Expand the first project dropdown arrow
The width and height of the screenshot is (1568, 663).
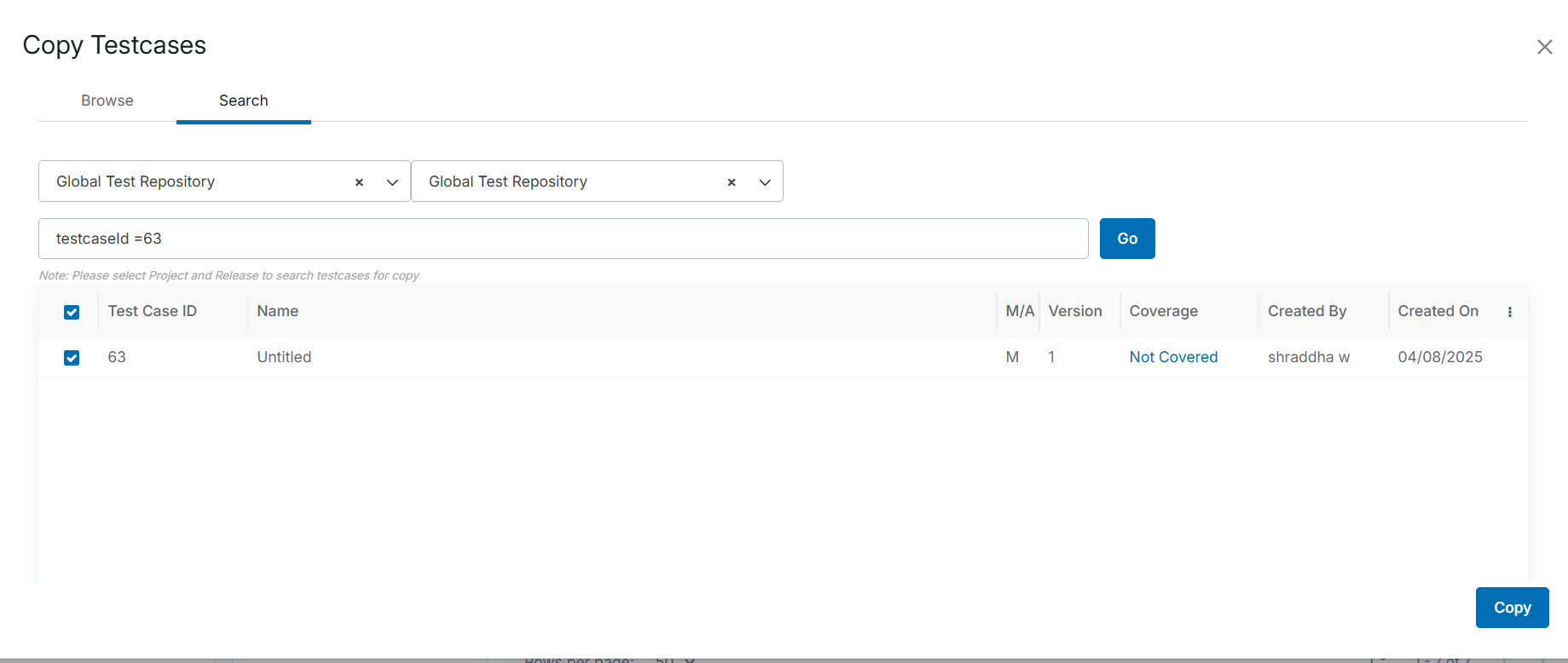coord(392,182)
